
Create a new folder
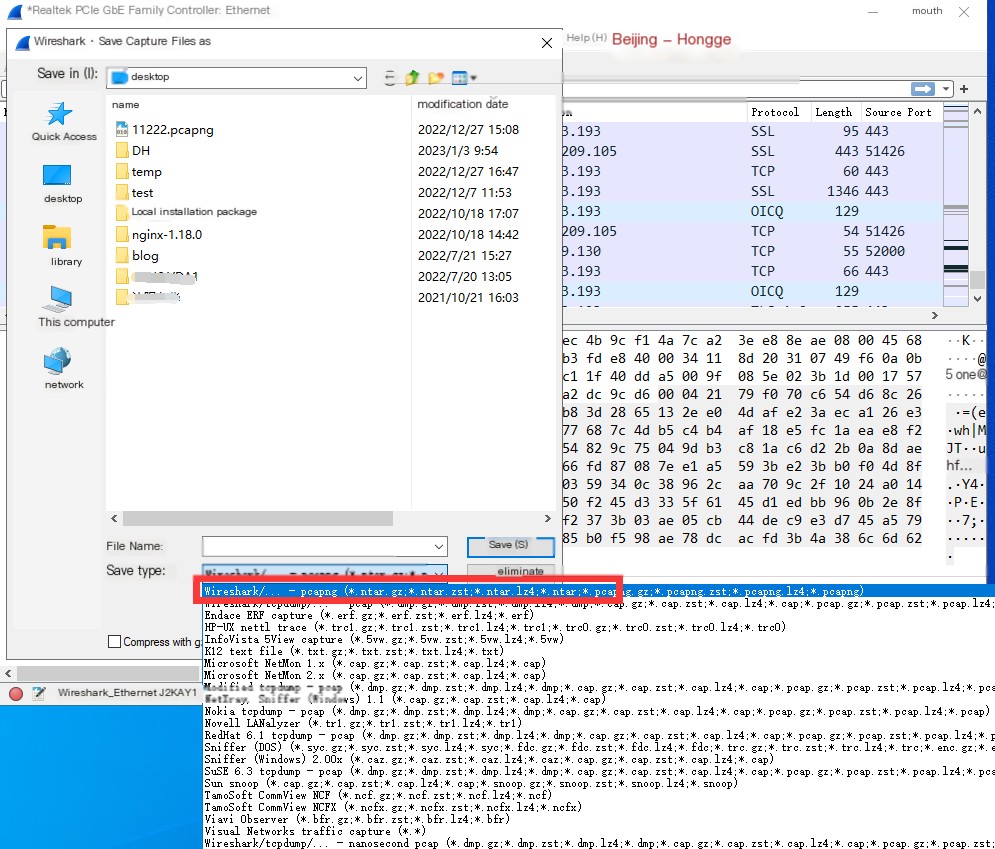pyautogui.click(x=435, y=77)
